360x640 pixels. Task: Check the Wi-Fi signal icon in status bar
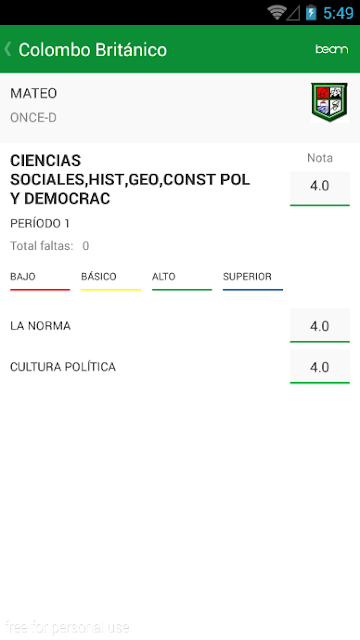tap(277, 12)
